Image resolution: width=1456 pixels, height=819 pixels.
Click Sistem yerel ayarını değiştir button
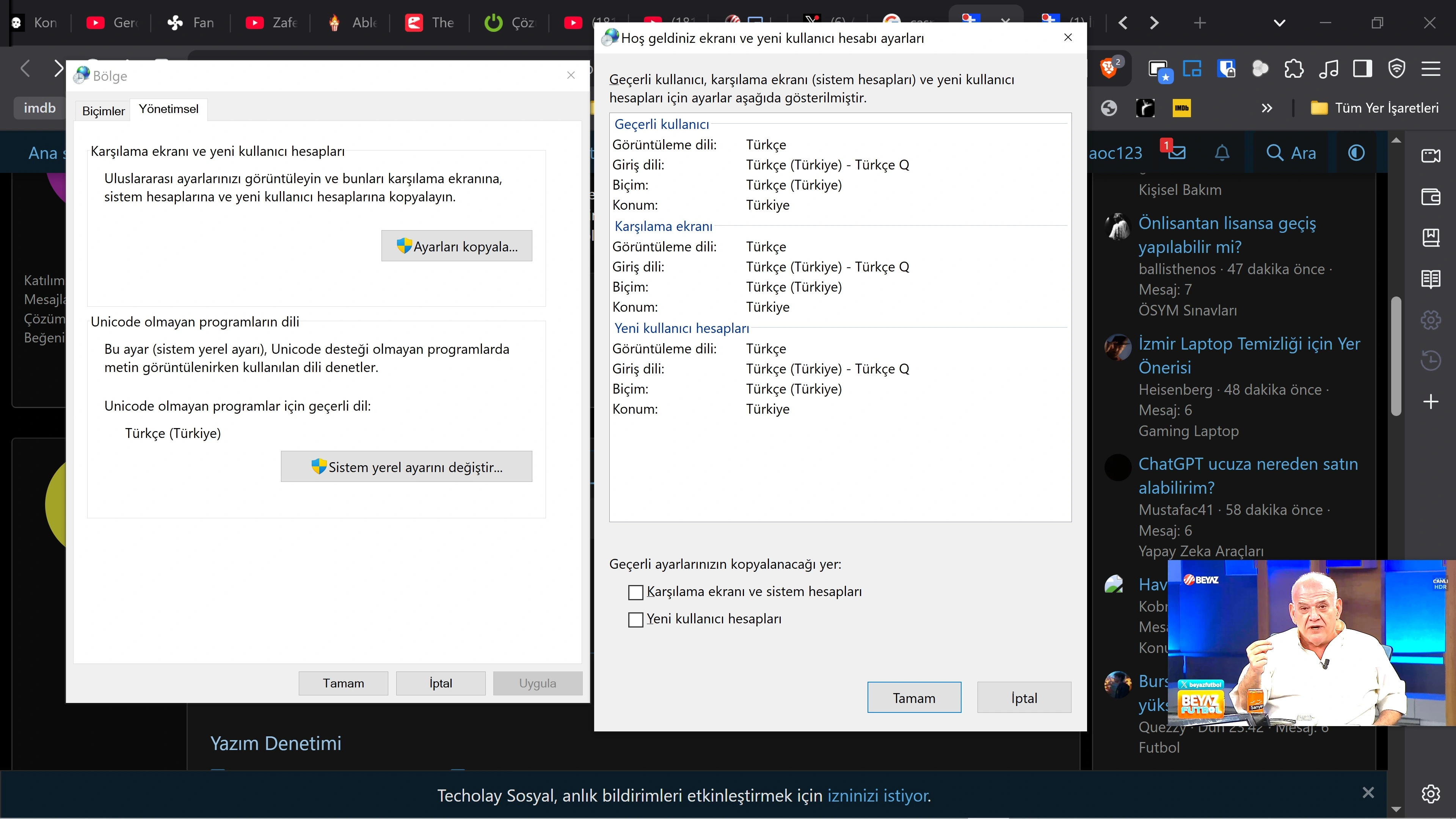[406, 466]
